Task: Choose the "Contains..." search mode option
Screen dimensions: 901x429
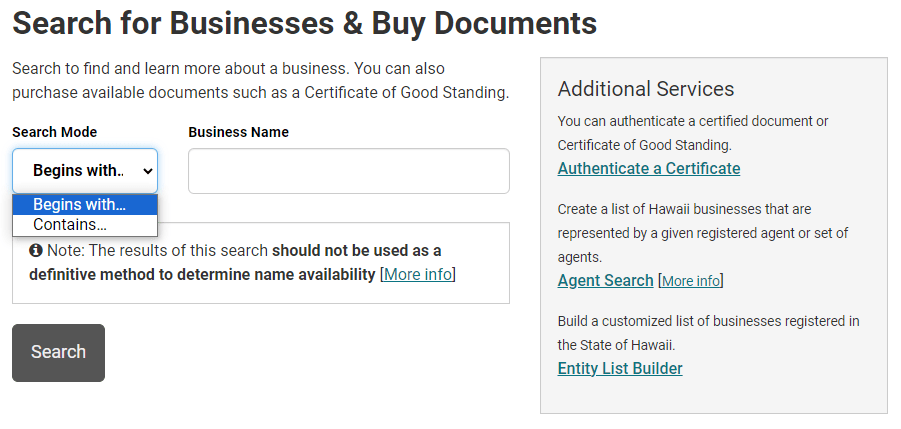Action: point(70,225)
